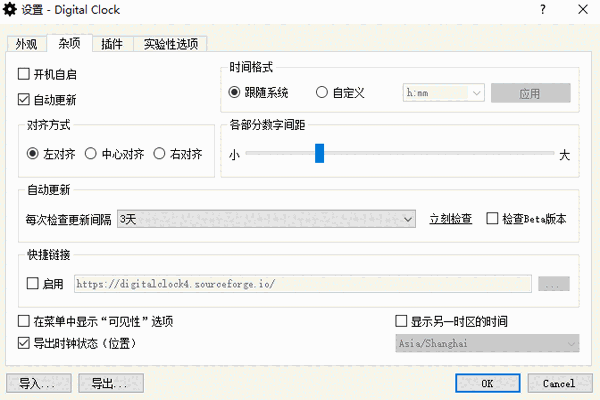Viewport: 600px width, 400px height.
Task: Open the h:mm time format dropdown
Action: 443,93
